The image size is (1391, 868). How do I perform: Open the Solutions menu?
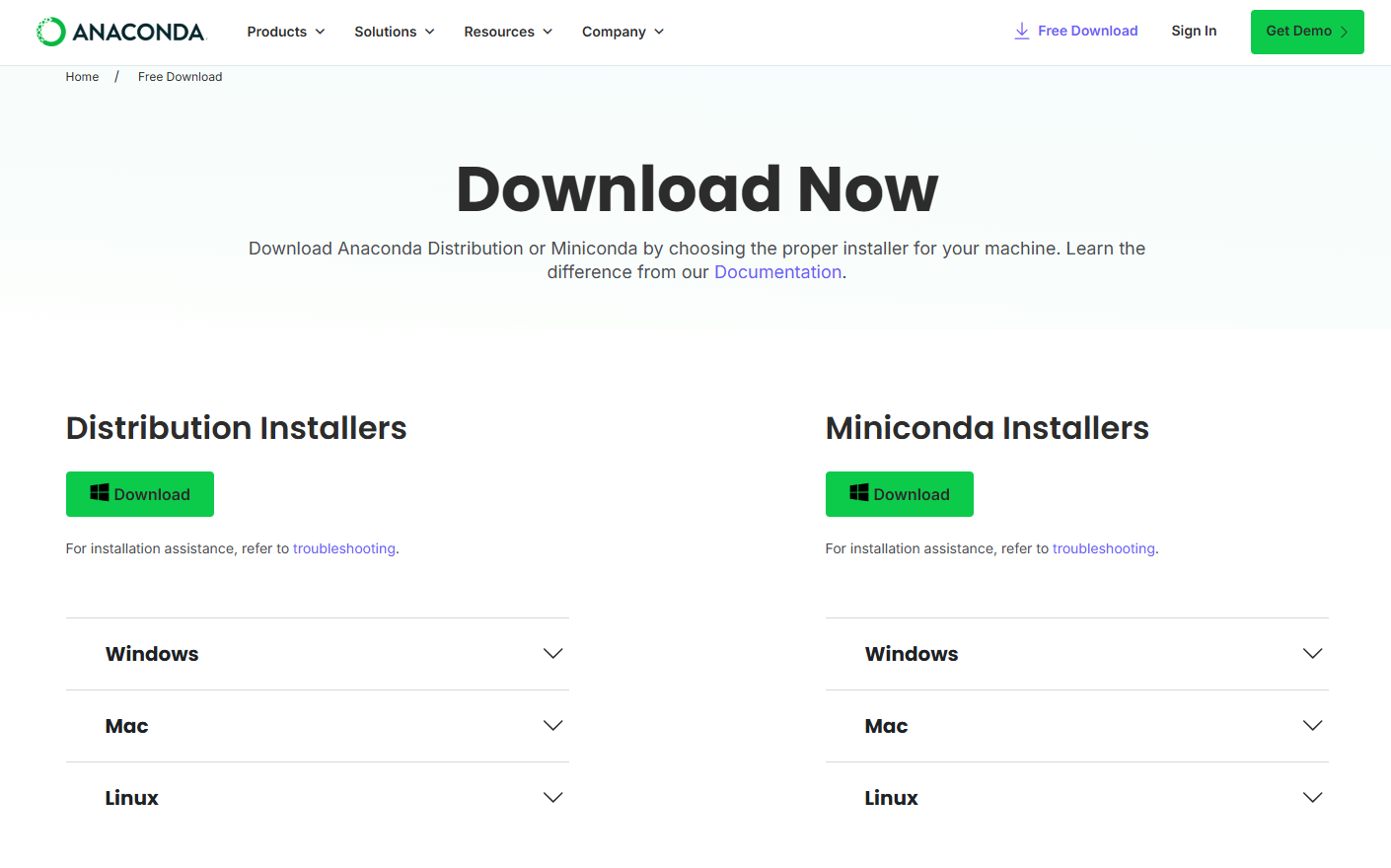click(x=394, y=32)
